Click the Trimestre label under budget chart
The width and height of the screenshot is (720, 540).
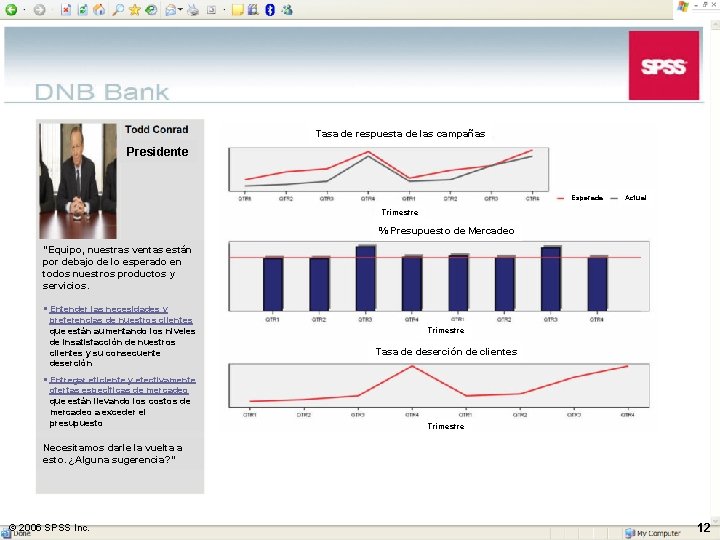[x=446, y=330]
